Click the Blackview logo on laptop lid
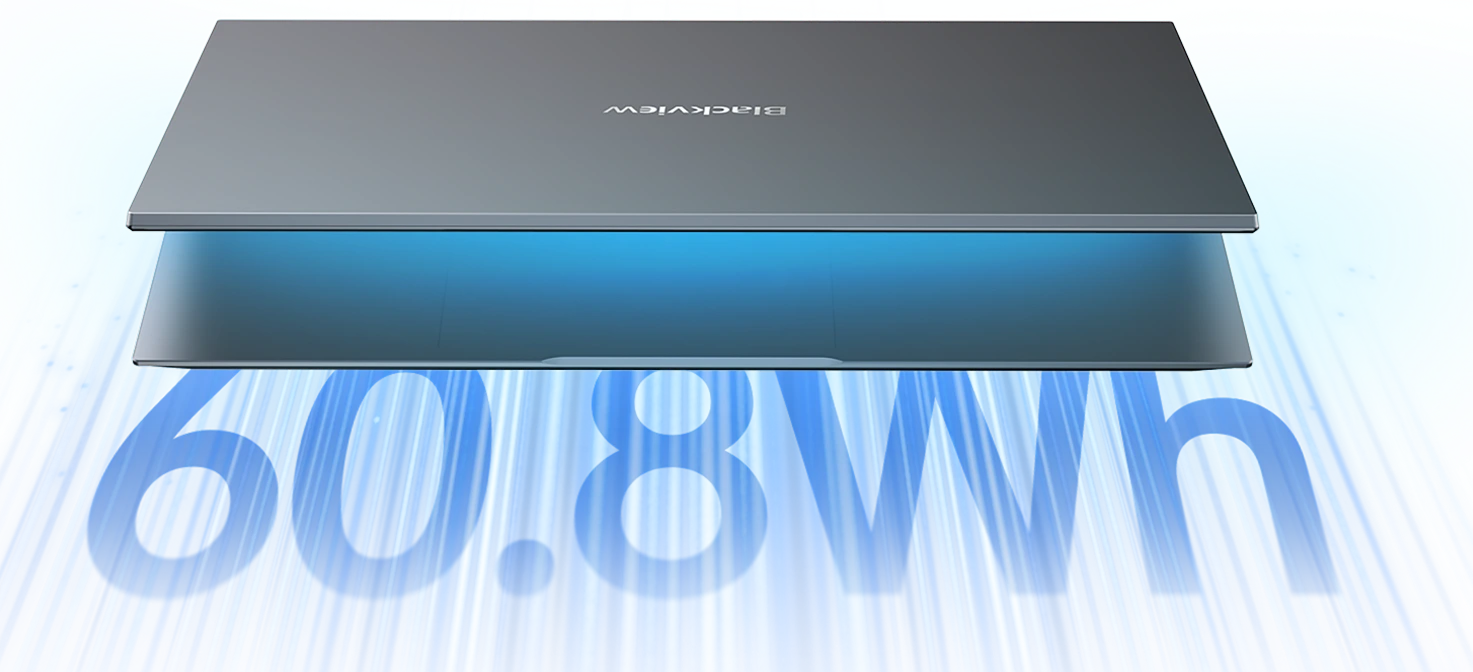 click(x=694, y=109)
